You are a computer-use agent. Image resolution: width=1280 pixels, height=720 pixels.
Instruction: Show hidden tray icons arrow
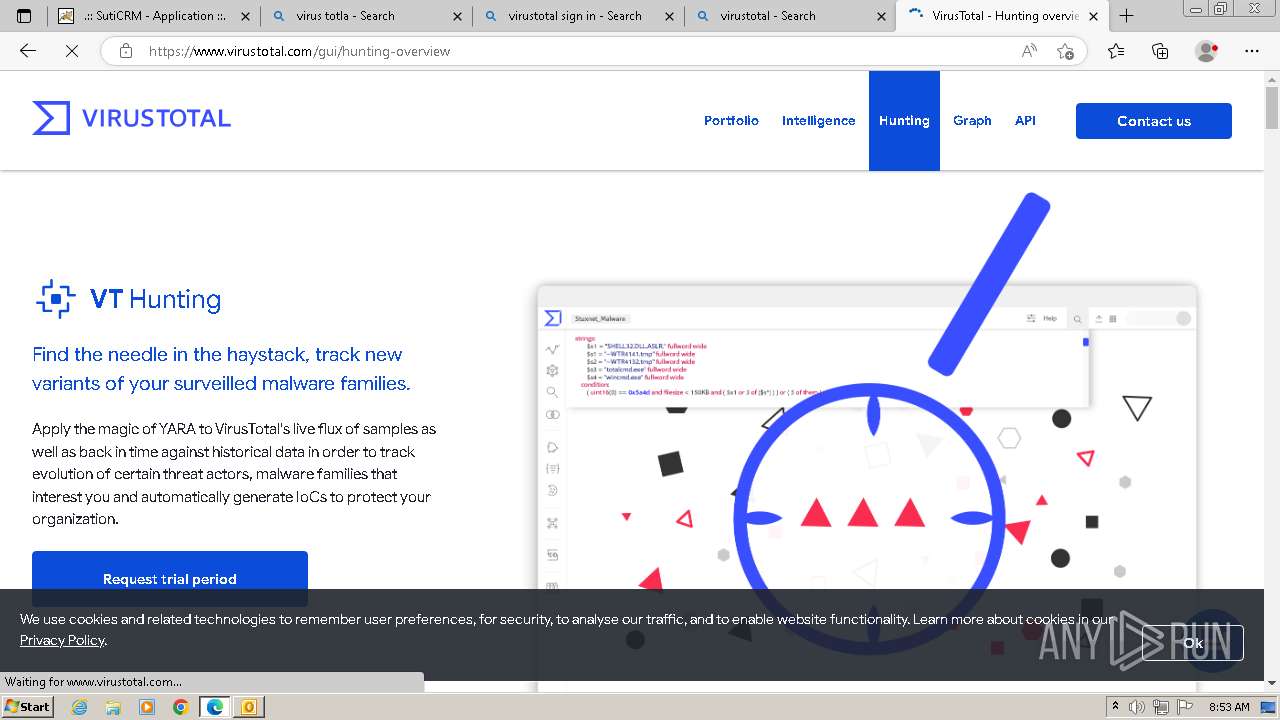click(x=1116, y=706)
